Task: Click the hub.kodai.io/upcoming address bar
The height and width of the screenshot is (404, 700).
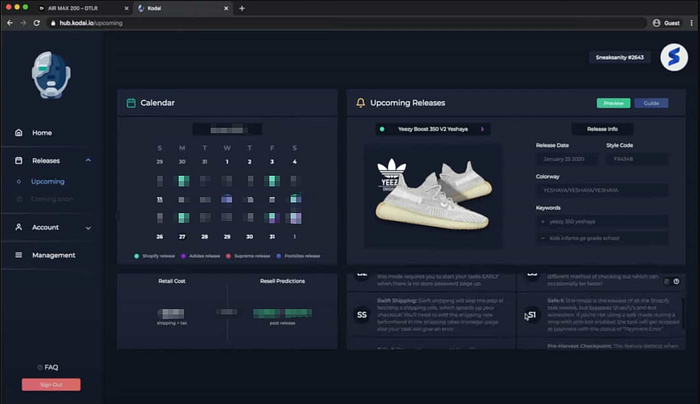Action: 346,23
